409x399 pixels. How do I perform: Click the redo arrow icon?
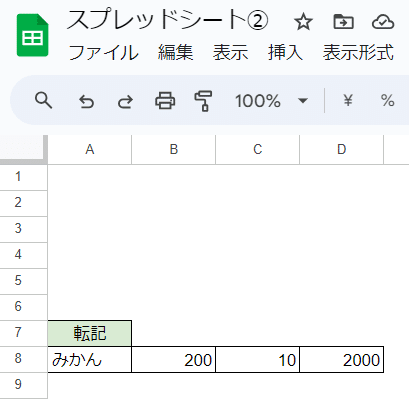pos(125,101)
